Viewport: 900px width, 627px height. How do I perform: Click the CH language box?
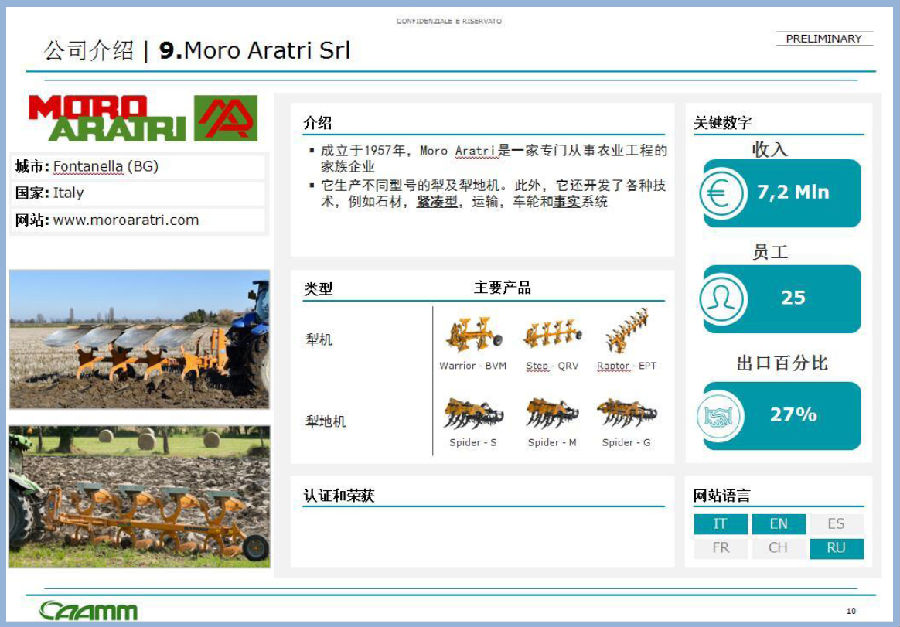click(779, 548)
